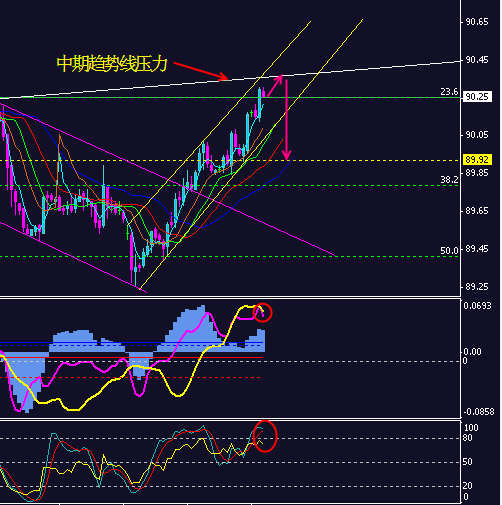
Task: Select the 89.25 price axis value
Action: tap(477, 287)
